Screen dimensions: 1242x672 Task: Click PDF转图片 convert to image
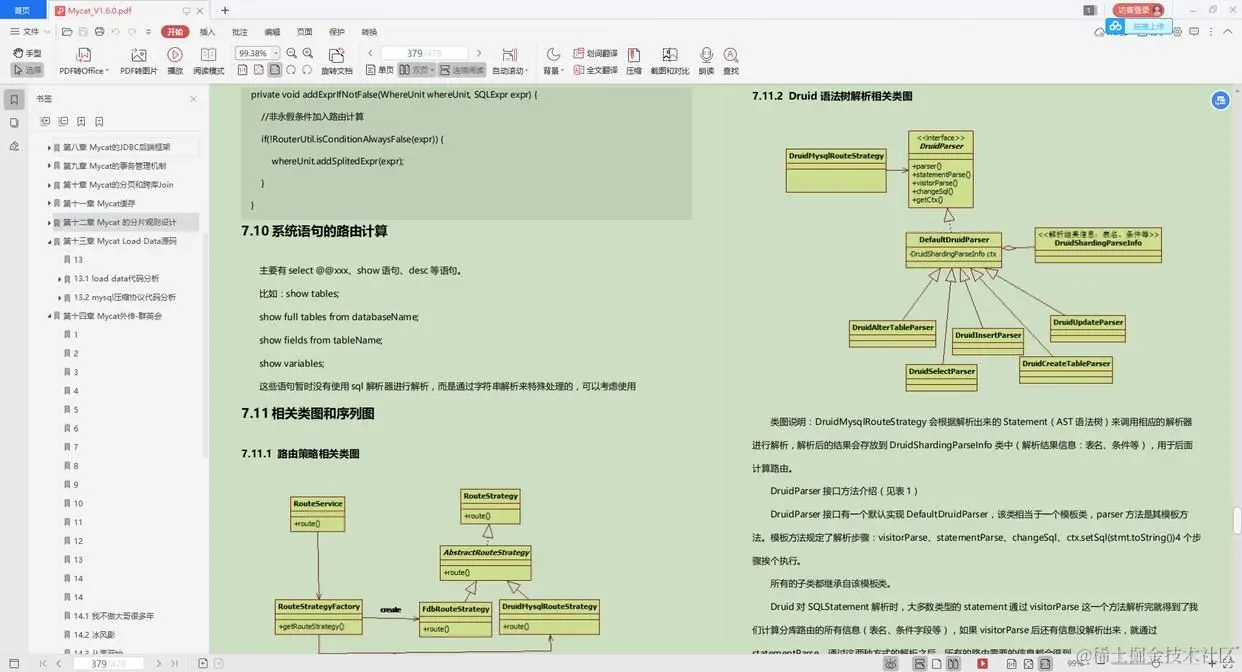139,61
